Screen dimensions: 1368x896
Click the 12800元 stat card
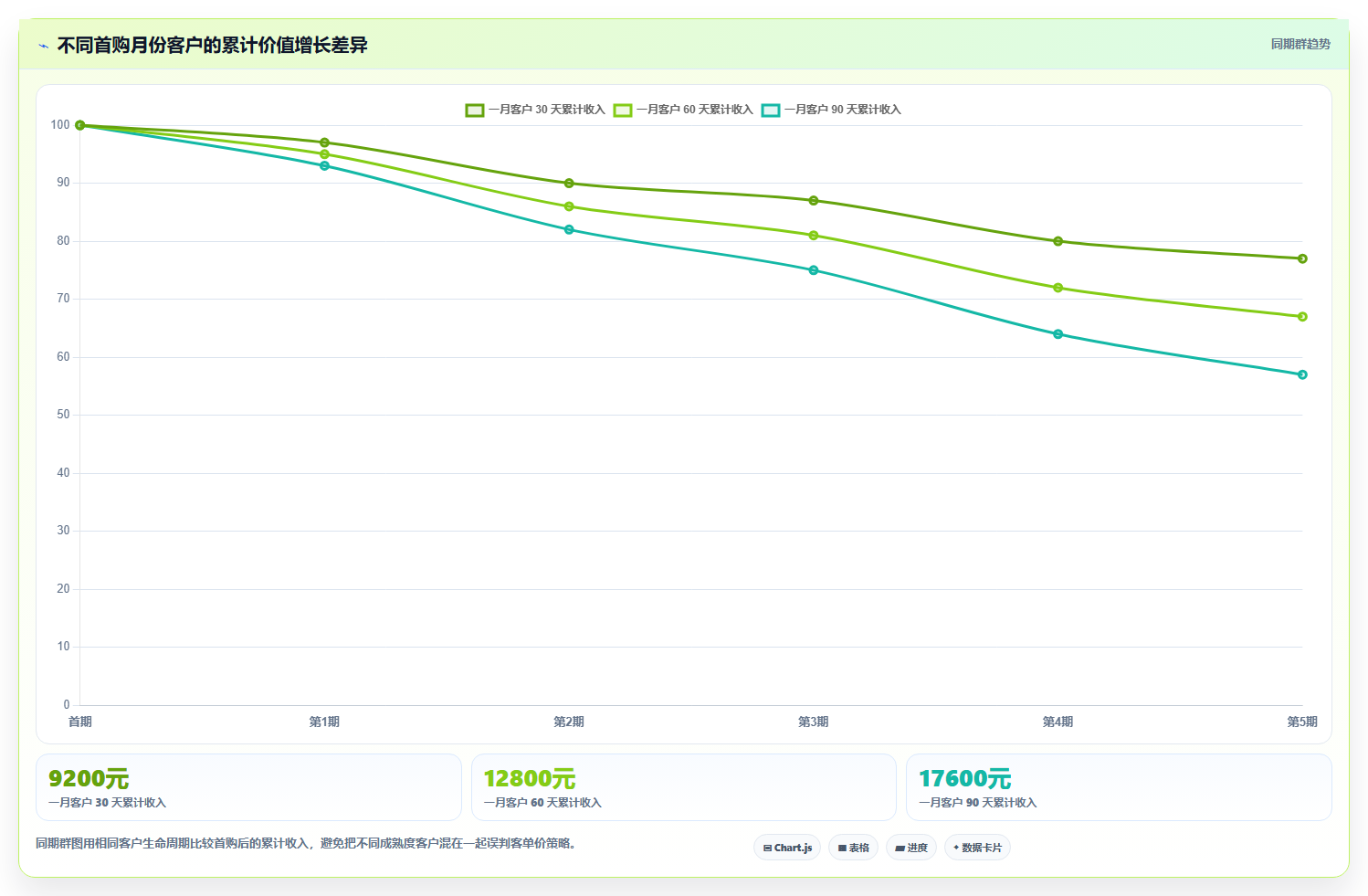684,787
